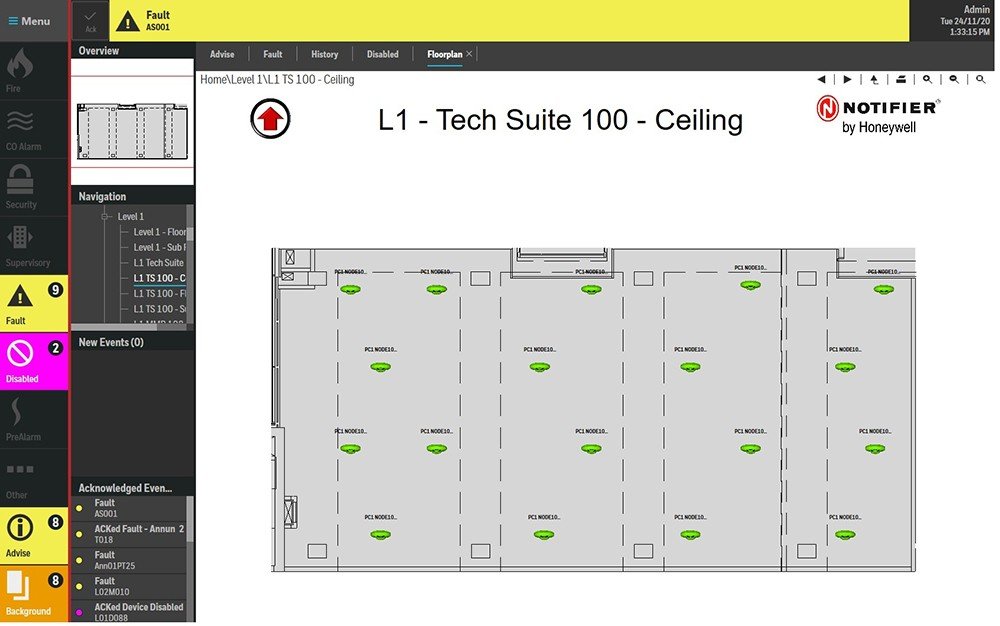The height and width of the screenshot is (626, 1000).
Task: Collapse the Level 1 tree node
Action: 103,217
